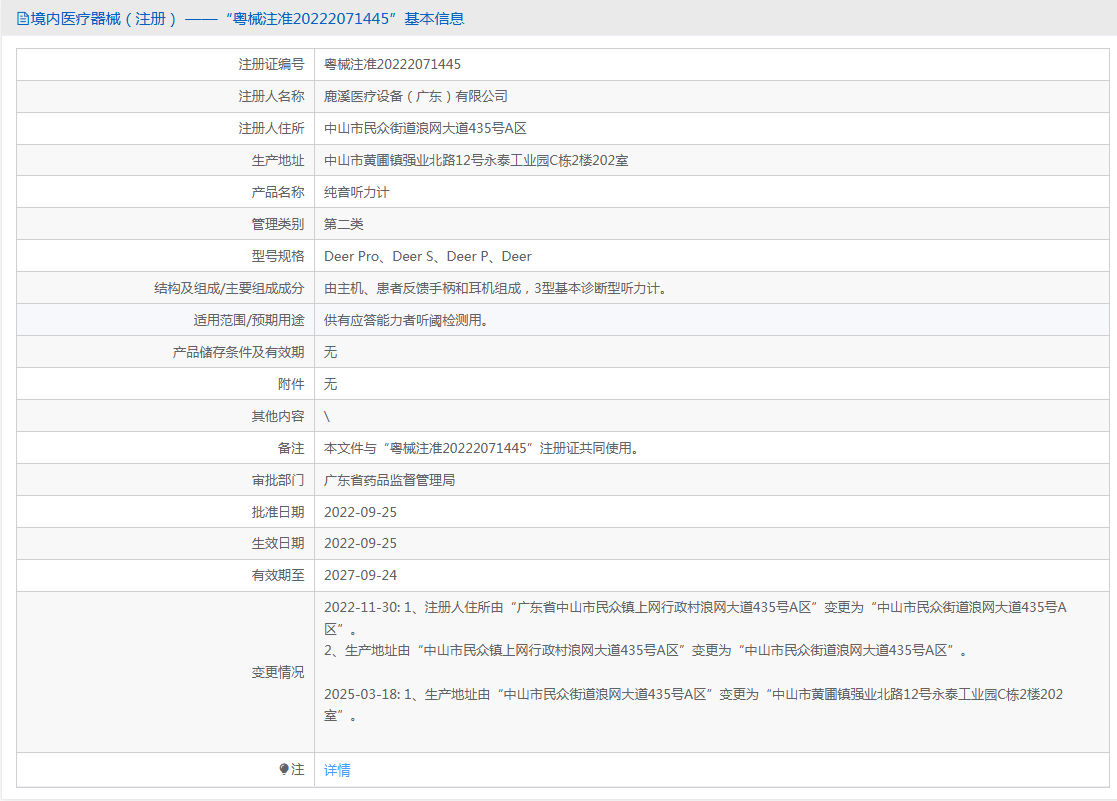Click the expiry date 2027-09-24
Viewport: 1117px width, 801px height.
360,575
